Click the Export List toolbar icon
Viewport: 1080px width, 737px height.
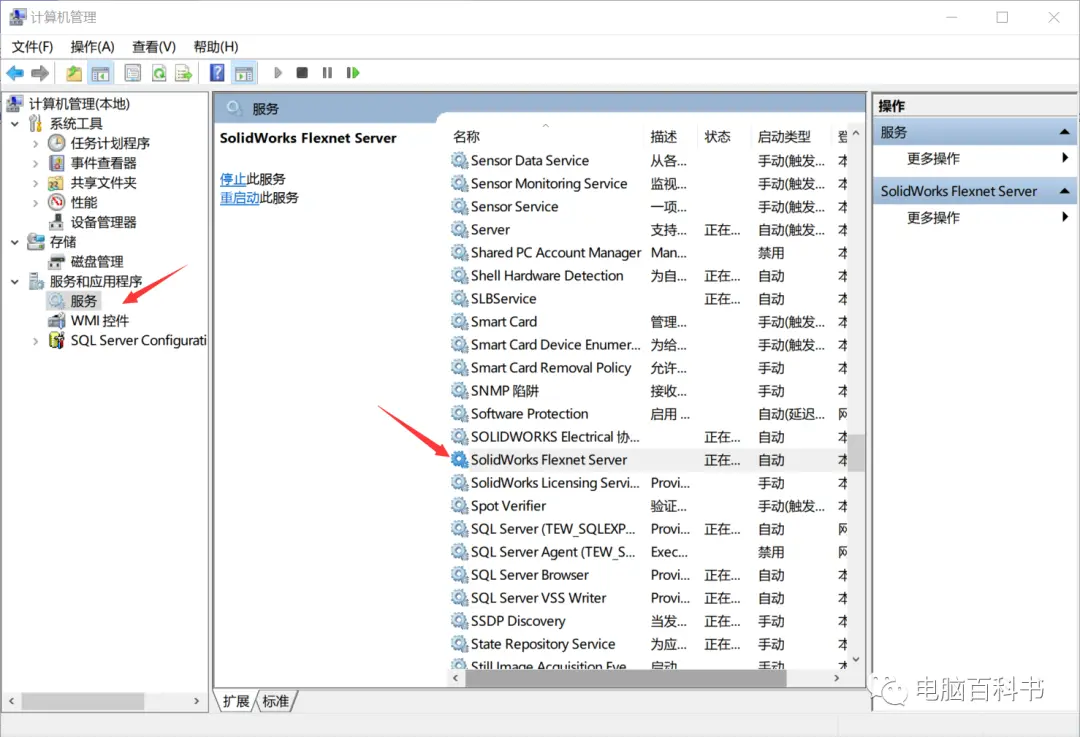pyautogui.click(x=183, y=73)
